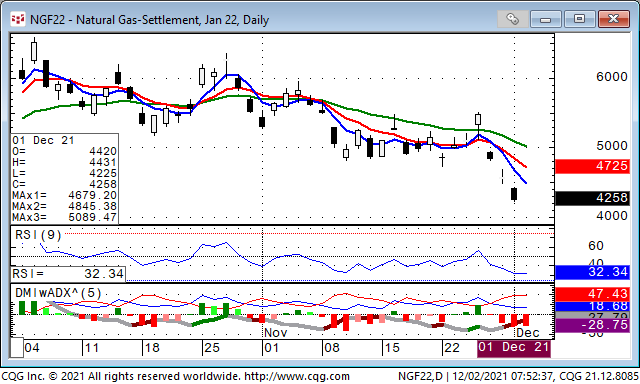
Task: Click the H= 4431 high value row
Action: coord(64,162)
